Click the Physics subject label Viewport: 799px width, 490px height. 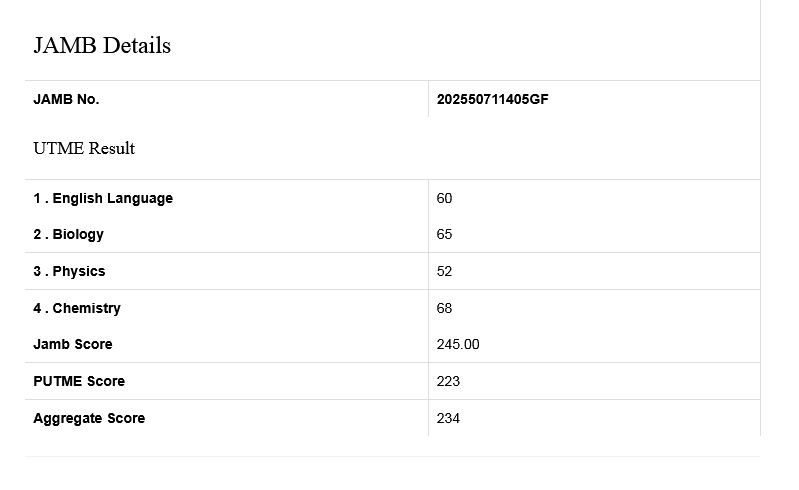tap(69, 271)
